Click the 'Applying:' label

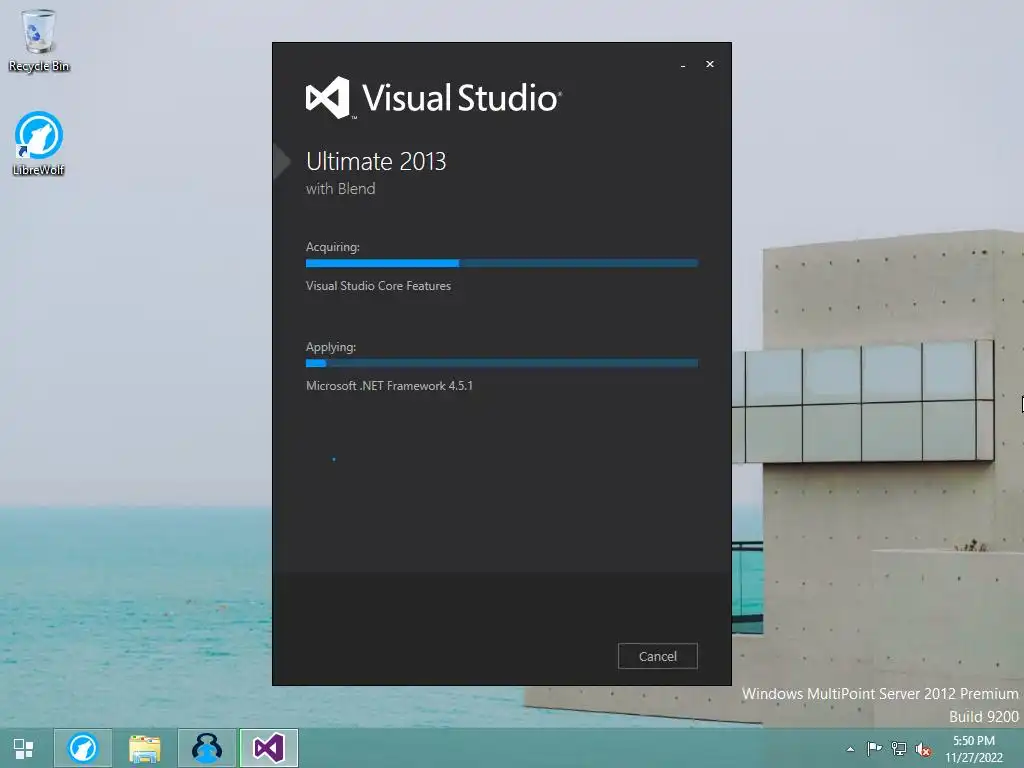pos(330,347)
